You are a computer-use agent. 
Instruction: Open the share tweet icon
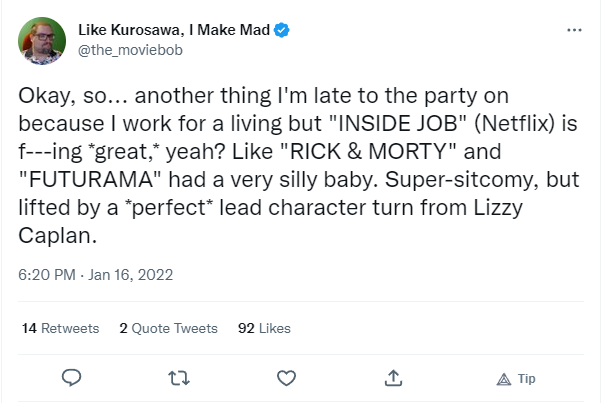394,377
